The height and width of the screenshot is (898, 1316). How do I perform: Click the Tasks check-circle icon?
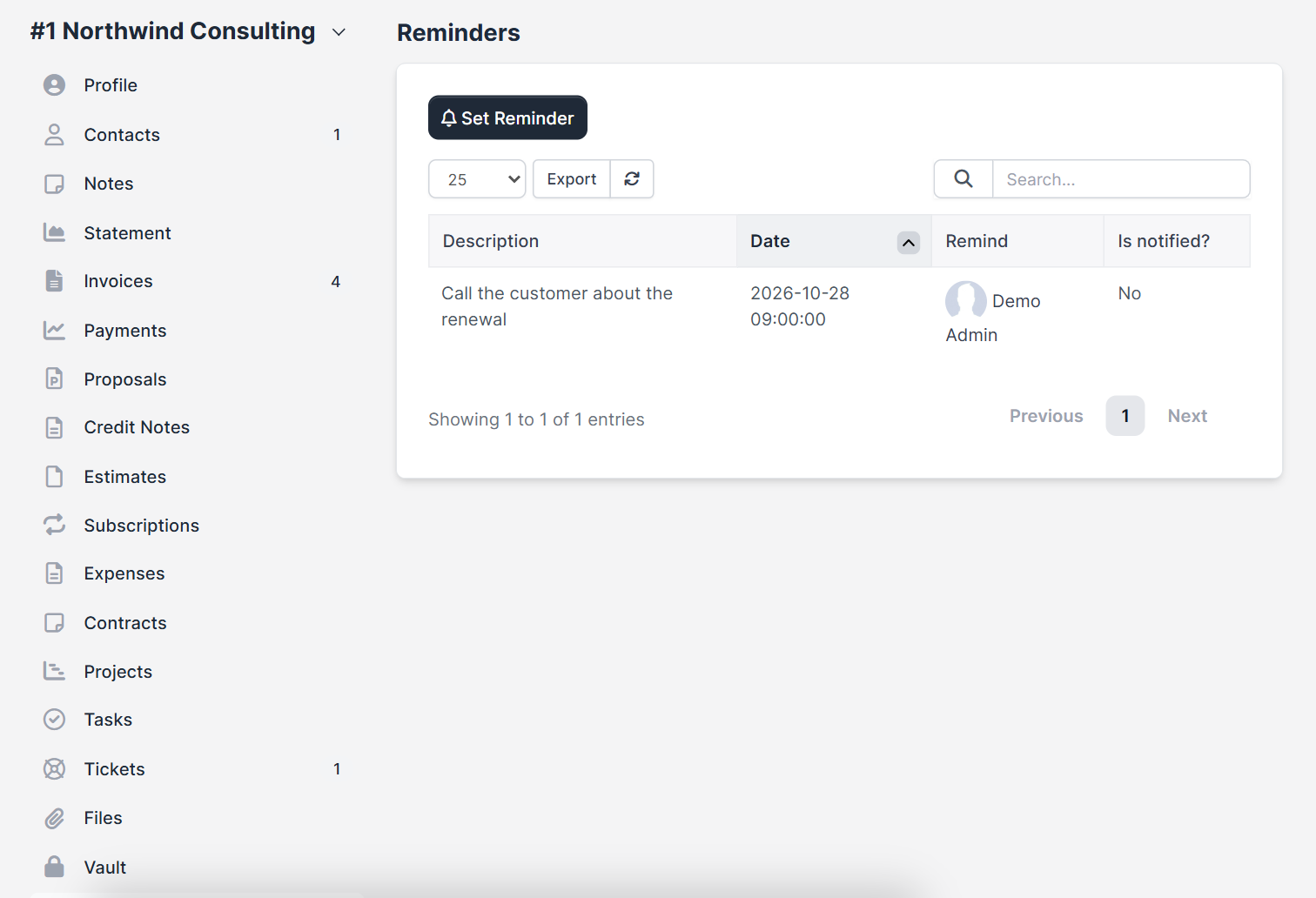[x=54, y=720]
